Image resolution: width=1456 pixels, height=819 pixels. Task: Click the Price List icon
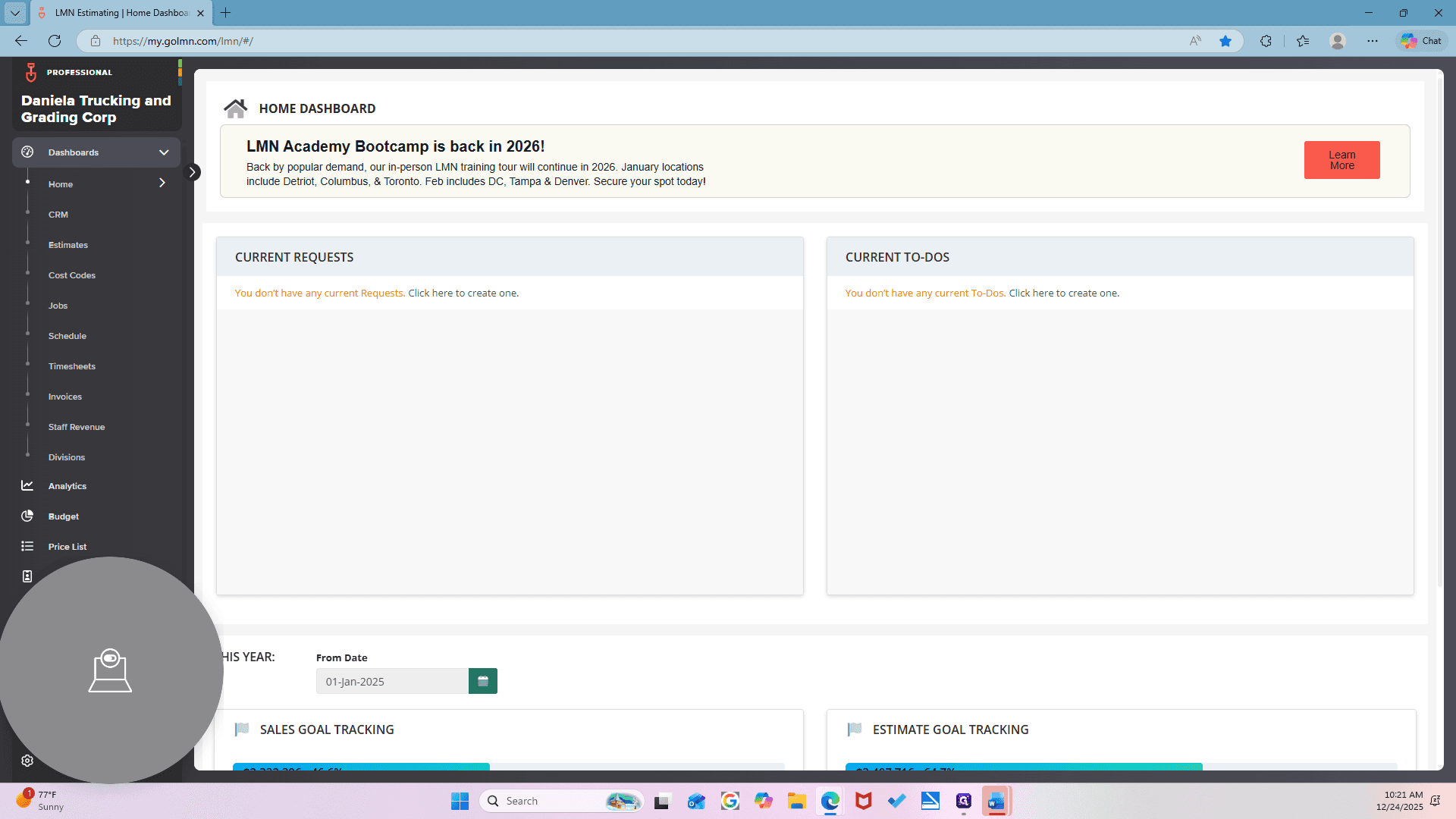click(27, 546)
